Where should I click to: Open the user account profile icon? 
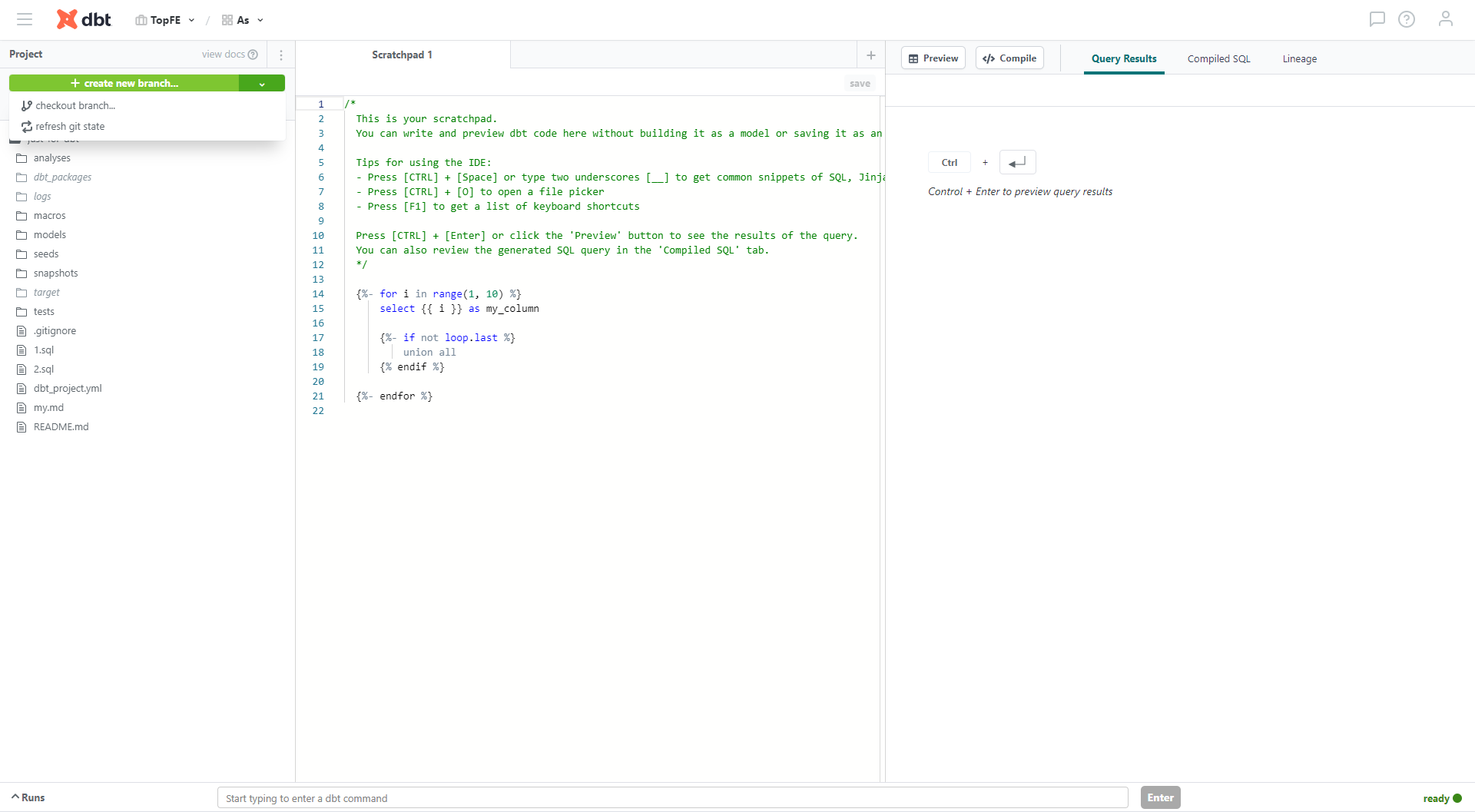pos(1445,19)
